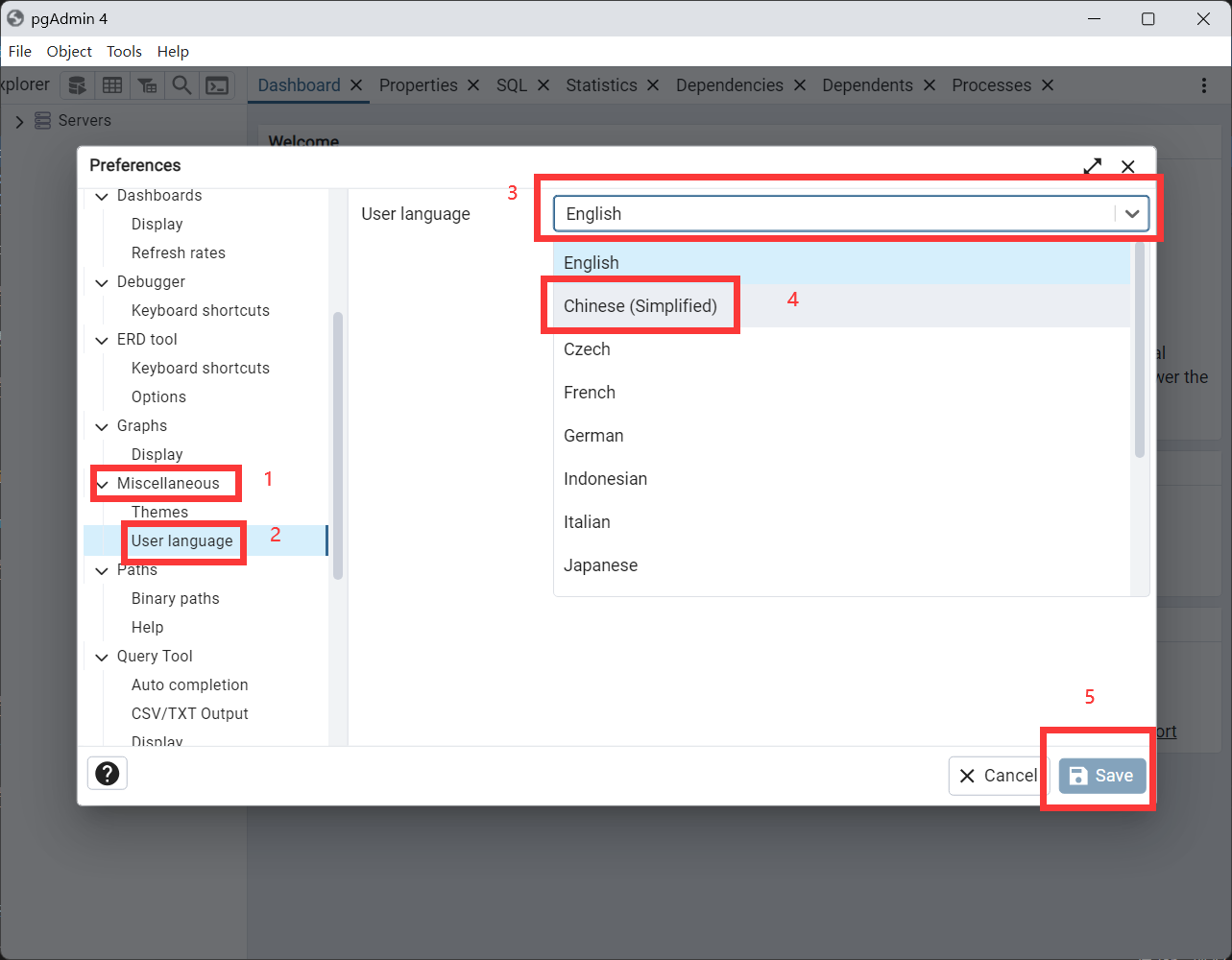Image resolution: width=1232 pixels, height=960 pixels.
Task: Click the Filtered Rows toolbar icon
Action: 147,85
